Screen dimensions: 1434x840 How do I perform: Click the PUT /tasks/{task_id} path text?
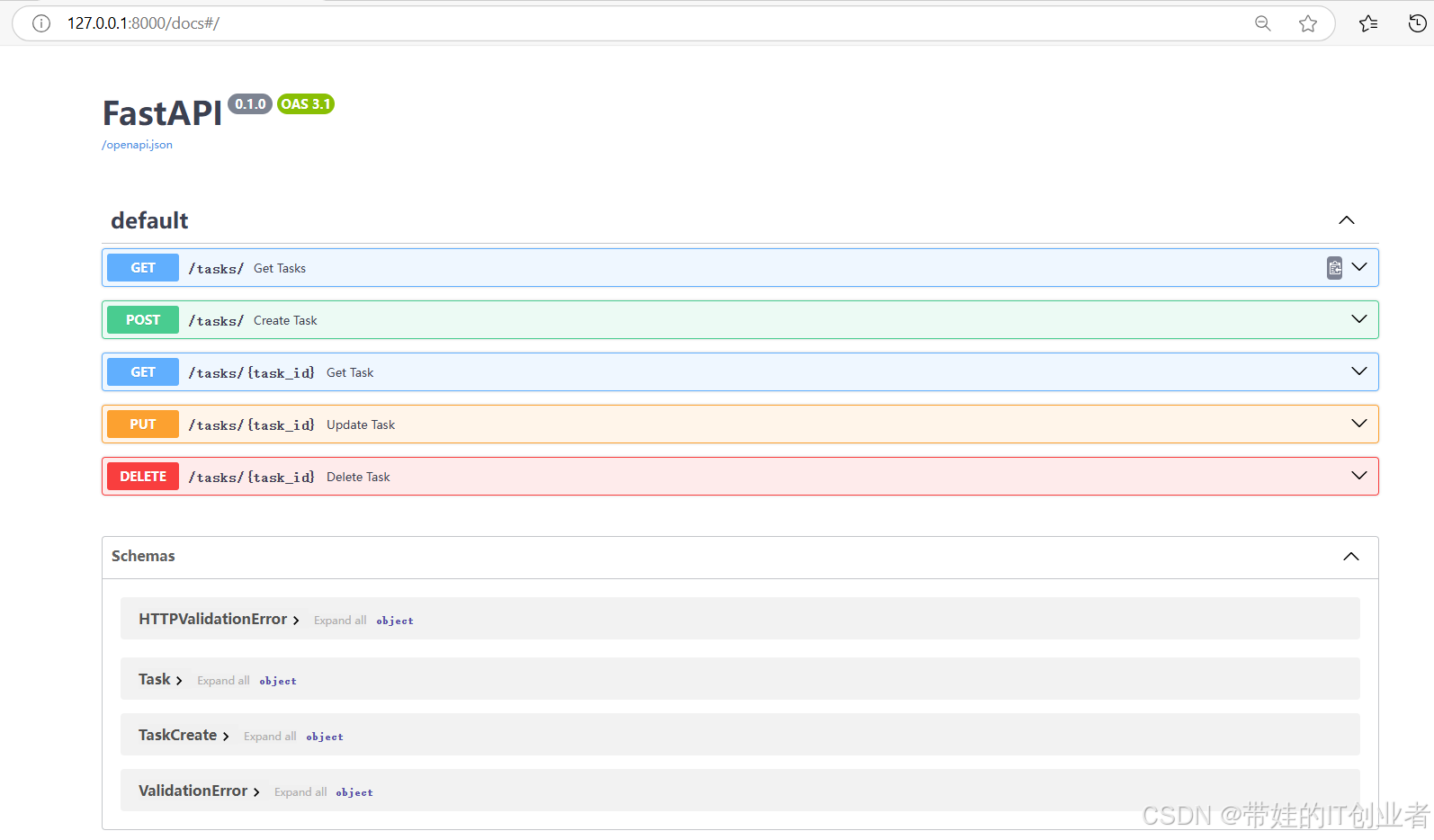pyautogui.click(x=252, y=424)
